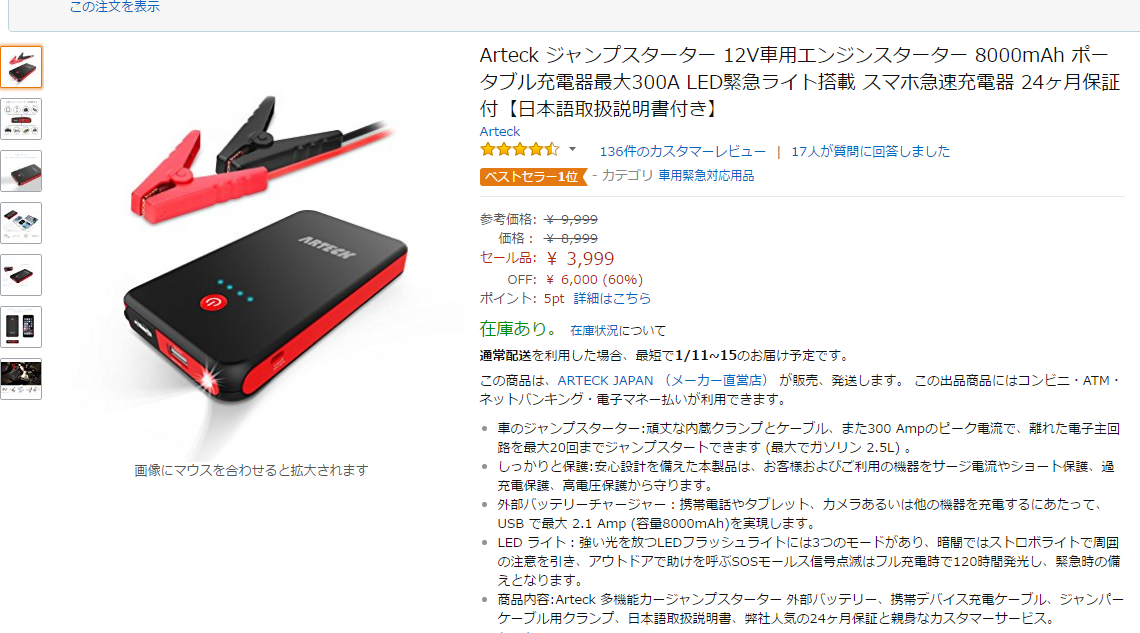Image resolution: width=1140 pixels, height=633 pixels.
Task: Select the fifth thumbnail of red-edged battery
Action: click(21, 275)
